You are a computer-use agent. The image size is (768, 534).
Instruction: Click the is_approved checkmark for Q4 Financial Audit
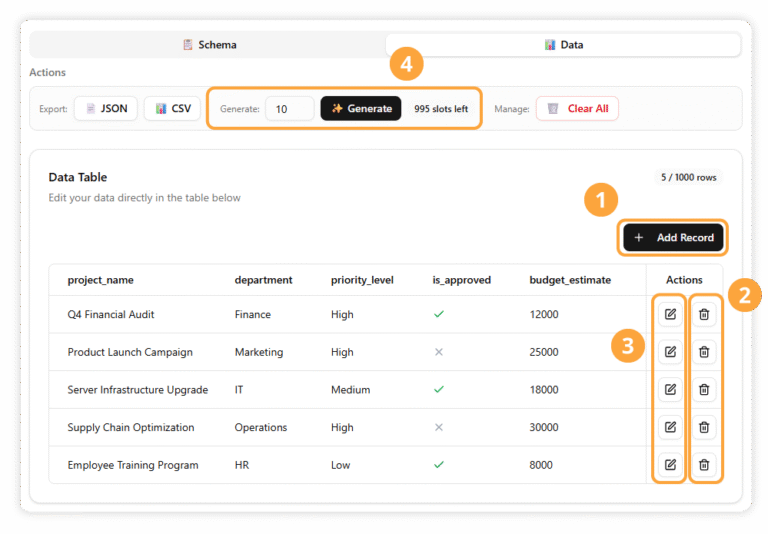[x=438, y=314]
